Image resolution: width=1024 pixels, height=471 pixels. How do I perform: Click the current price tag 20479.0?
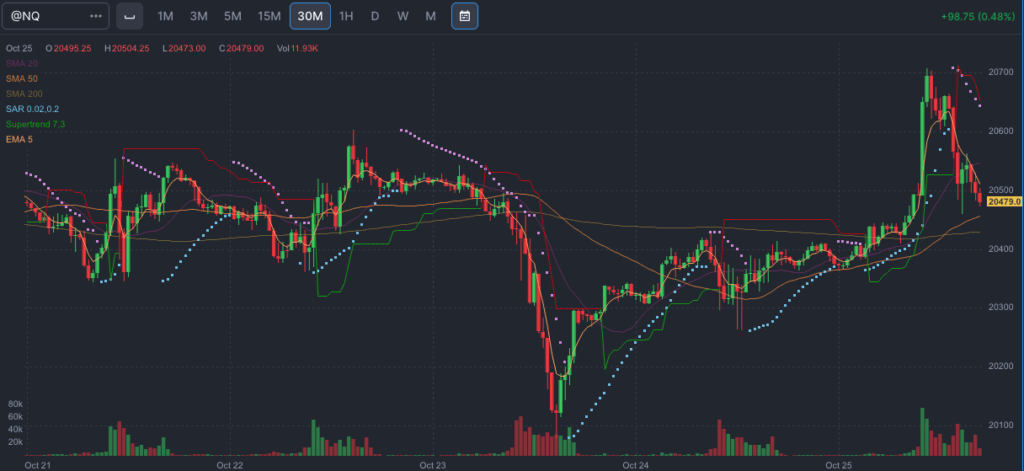1003,202
